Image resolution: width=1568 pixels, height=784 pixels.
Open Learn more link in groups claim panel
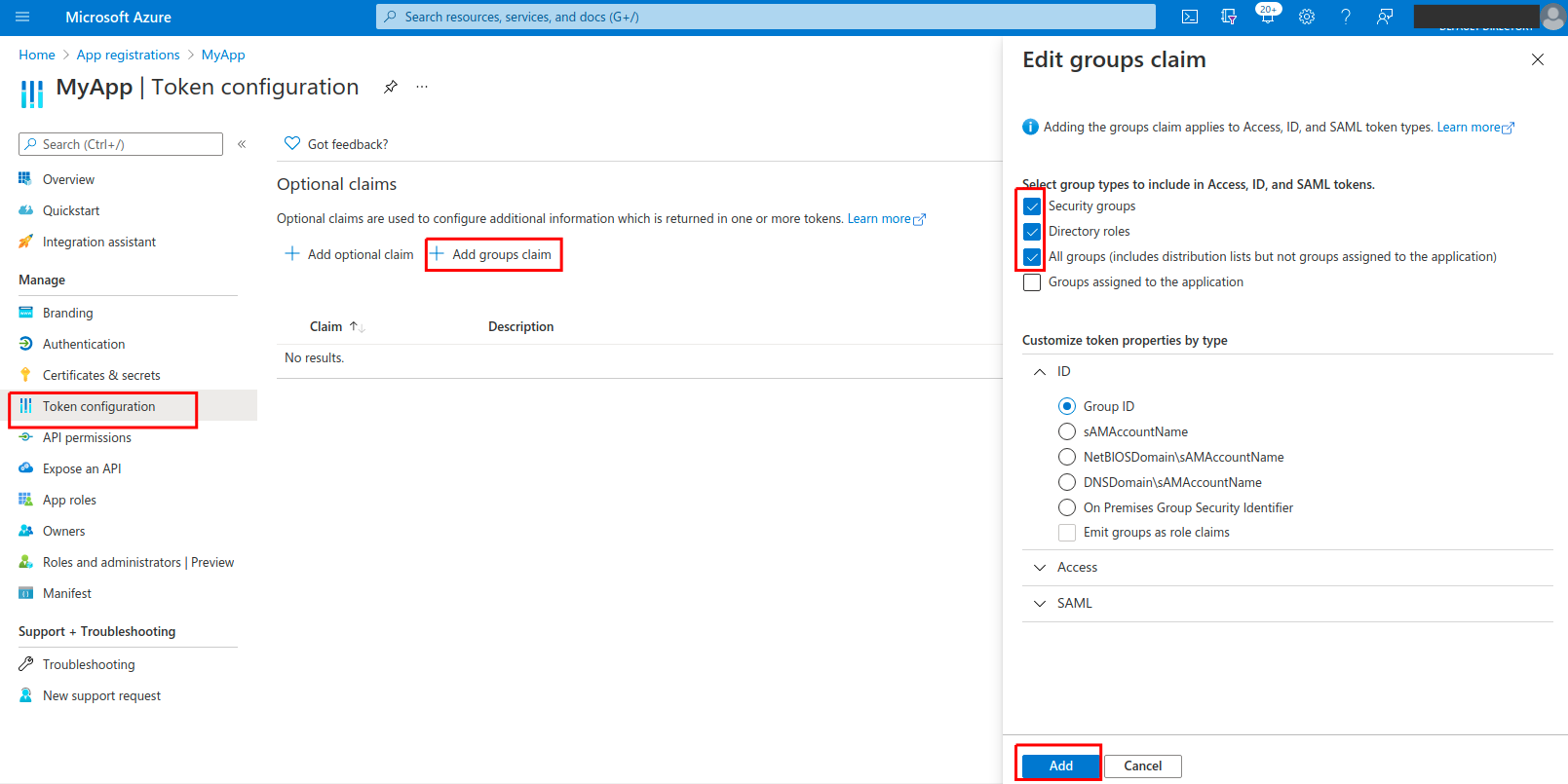tap(1475, 127)
